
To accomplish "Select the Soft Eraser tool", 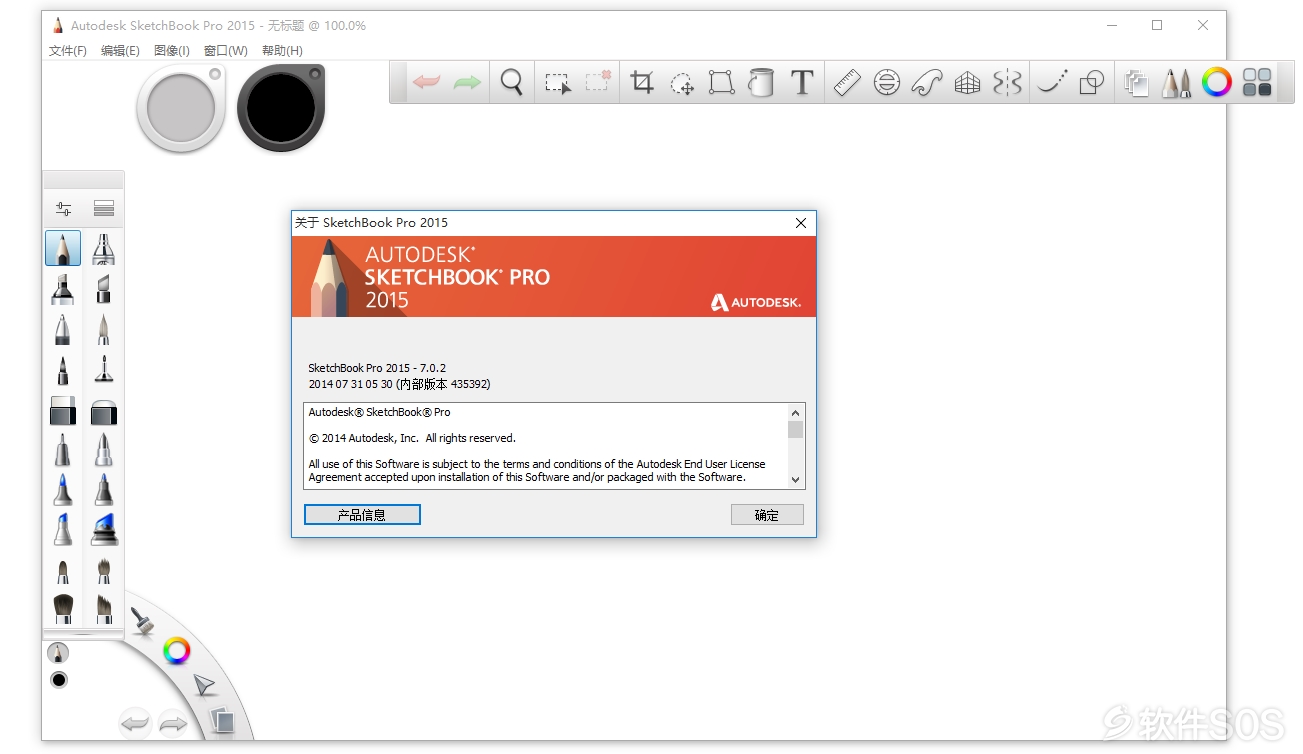I will click(103, 410).
